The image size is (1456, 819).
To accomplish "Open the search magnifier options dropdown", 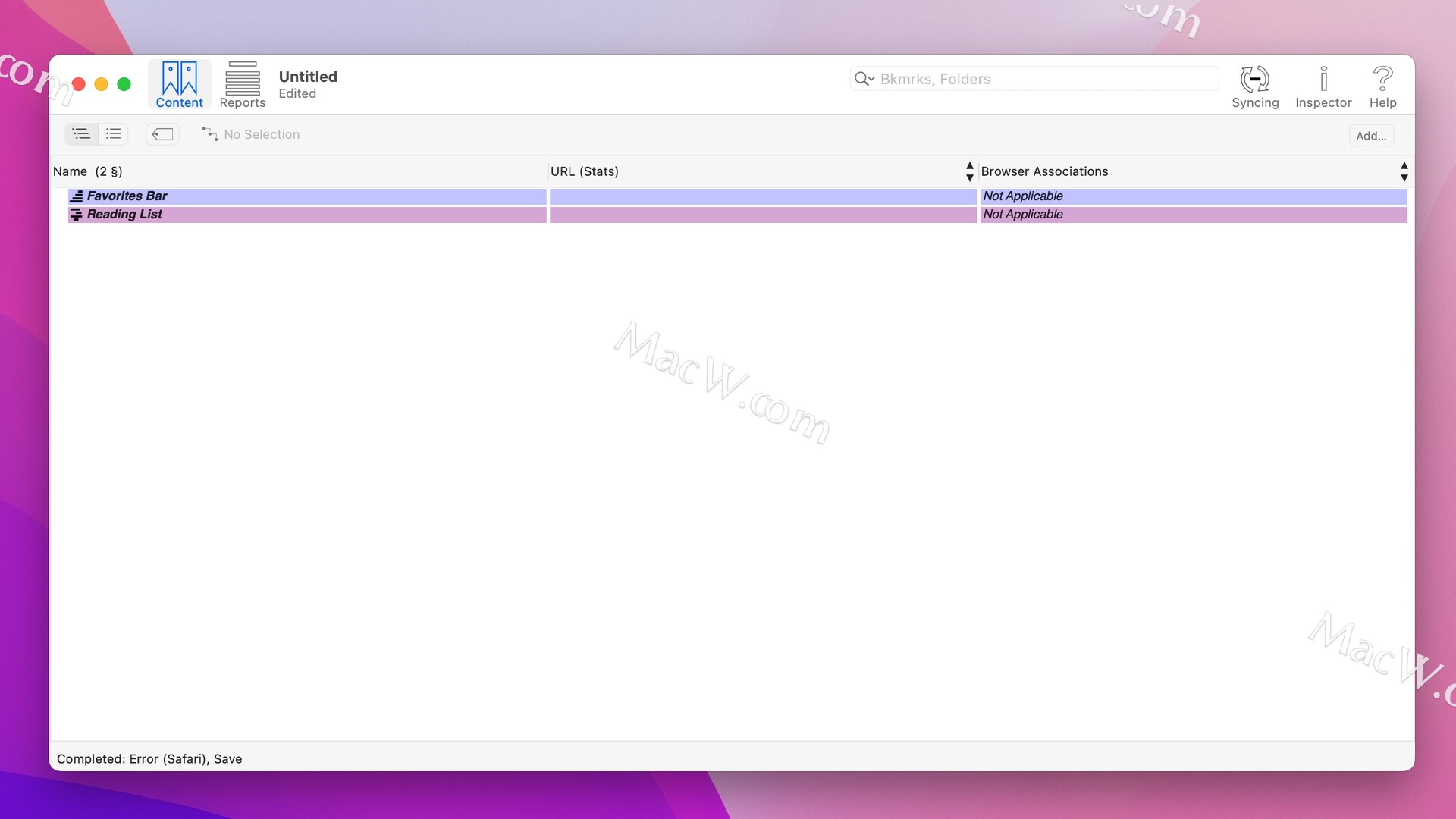I will 864,79.
